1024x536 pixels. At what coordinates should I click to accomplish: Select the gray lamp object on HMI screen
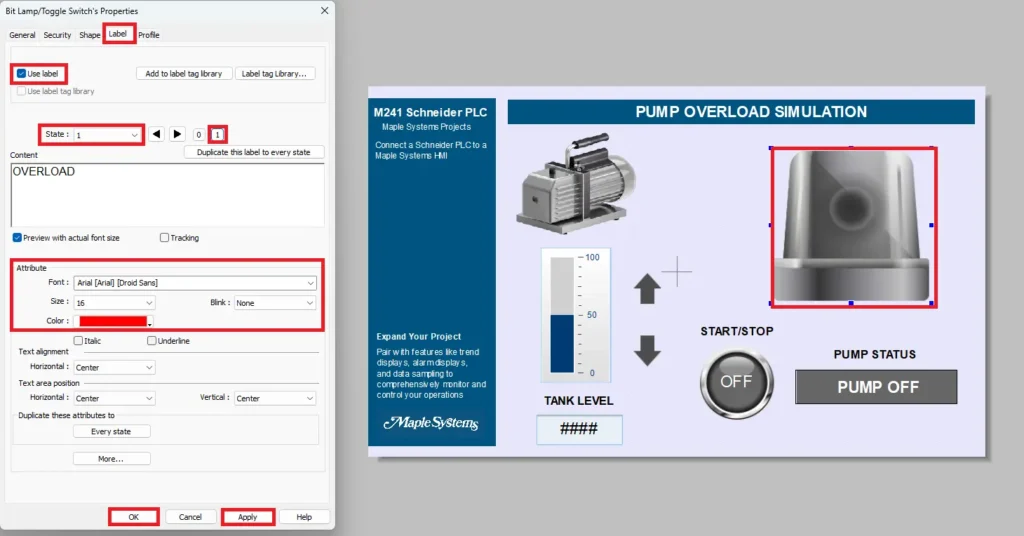(853, 226)
